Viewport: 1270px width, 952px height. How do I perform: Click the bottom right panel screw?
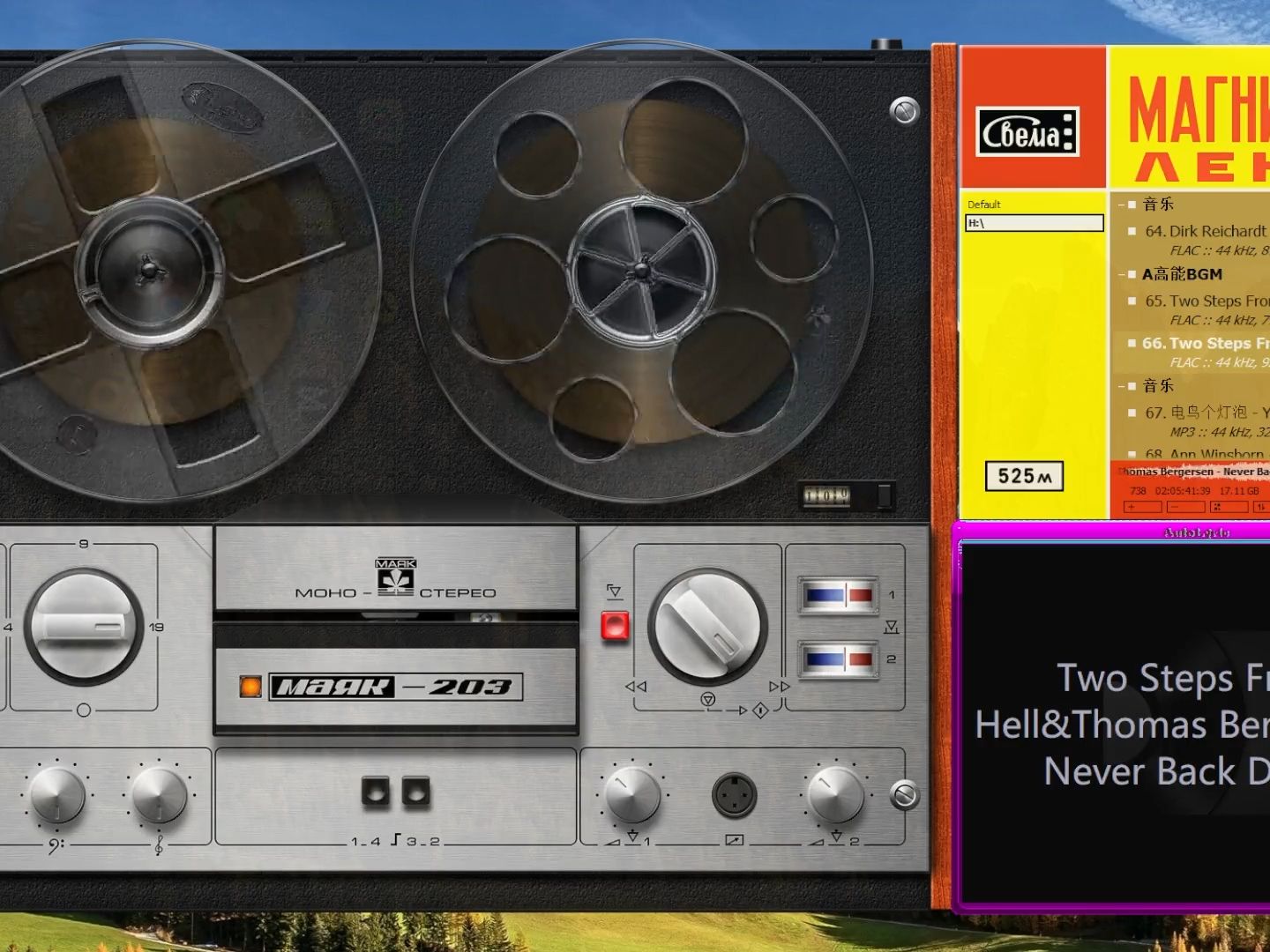[904, 795]
